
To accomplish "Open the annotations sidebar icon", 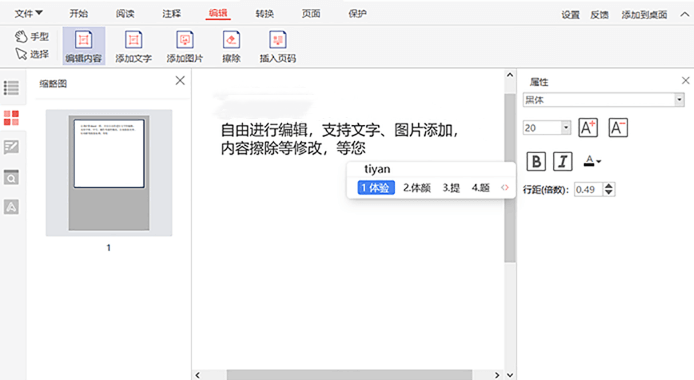I will (x=11, y=147).
